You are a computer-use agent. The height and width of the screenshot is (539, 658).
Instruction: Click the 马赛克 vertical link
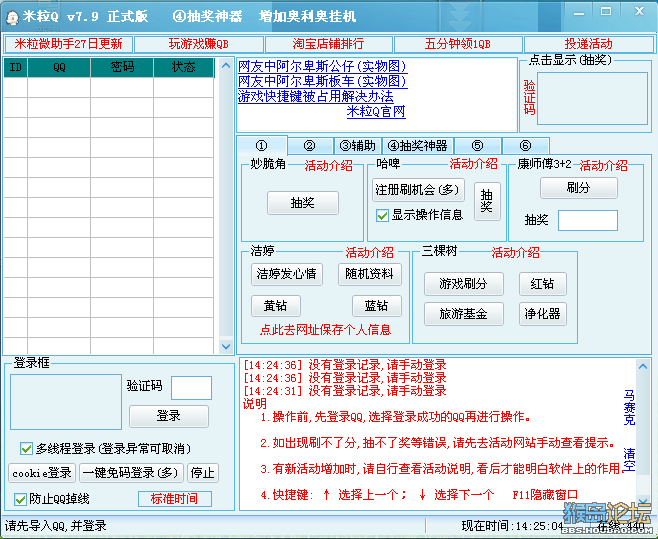pos(629,407)
